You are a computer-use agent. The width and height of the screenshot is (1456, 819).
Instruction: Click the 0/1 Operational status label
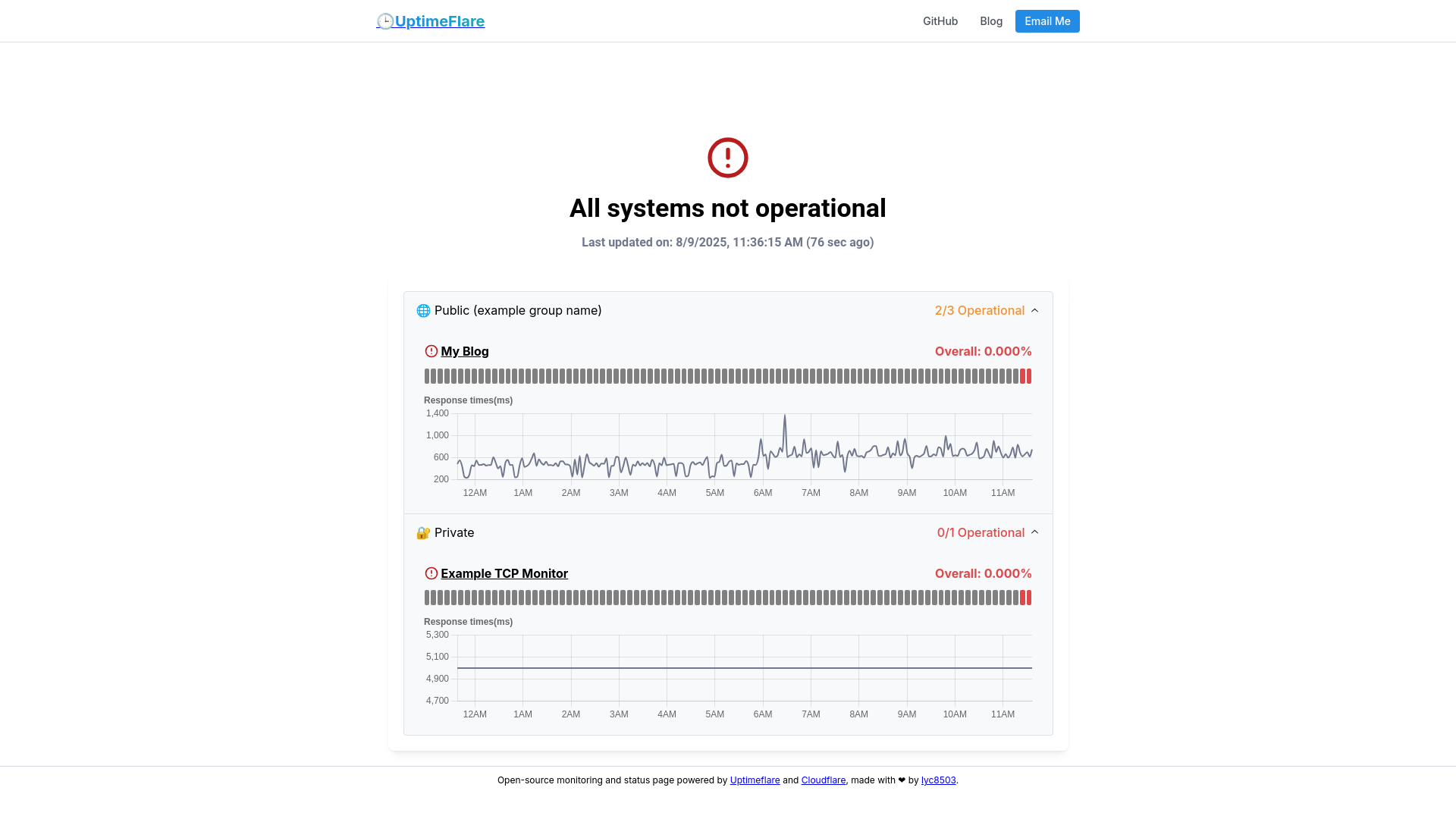pos(981,532)
